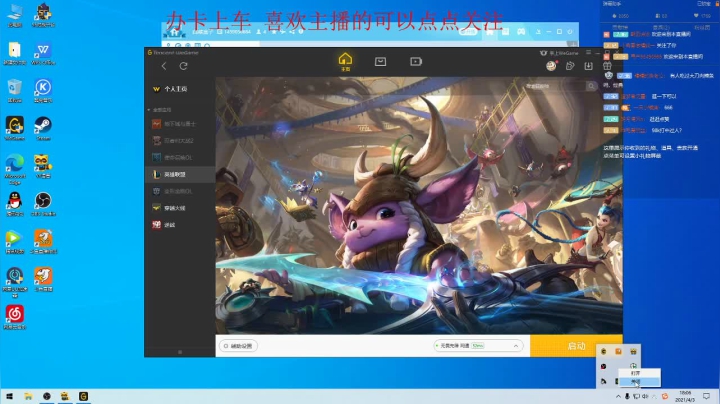Switch to the WeGame home tab

pyautogui.click(x=345, y=62)
